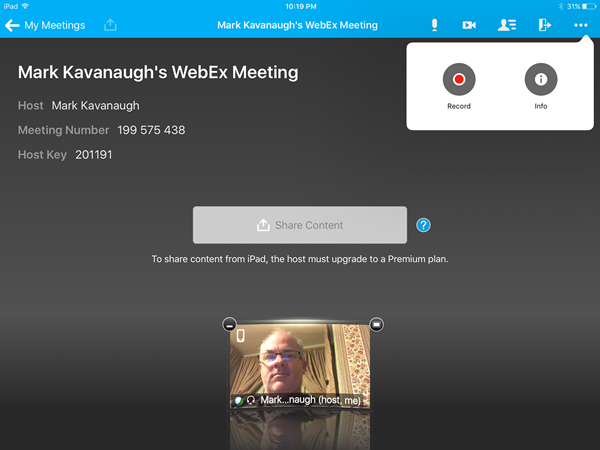Viewport: 600px width, 450px height.
Task: Collapse the video using the right corner button
Action: 377,325
